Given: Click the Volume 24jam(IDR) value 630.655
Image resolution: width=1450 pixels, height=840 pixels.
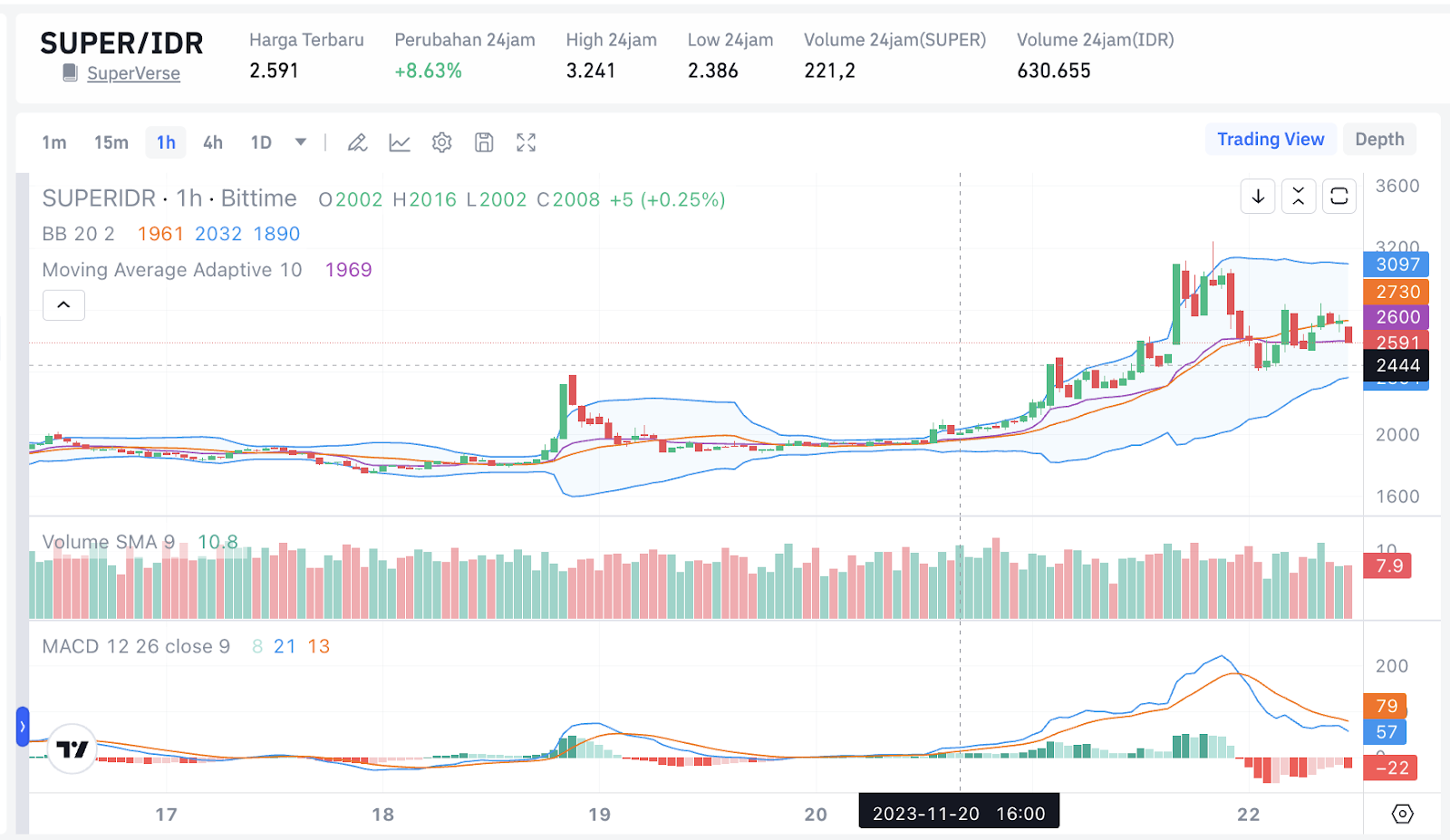Looking at the screenshot, I should pos(1054,71).
